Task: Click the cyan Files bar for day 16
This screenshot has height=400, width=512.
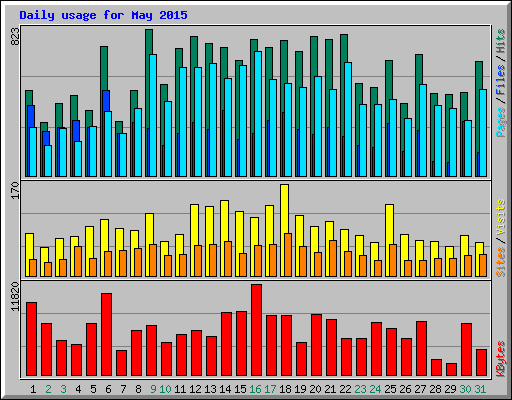Action: [x=258, y=114]
